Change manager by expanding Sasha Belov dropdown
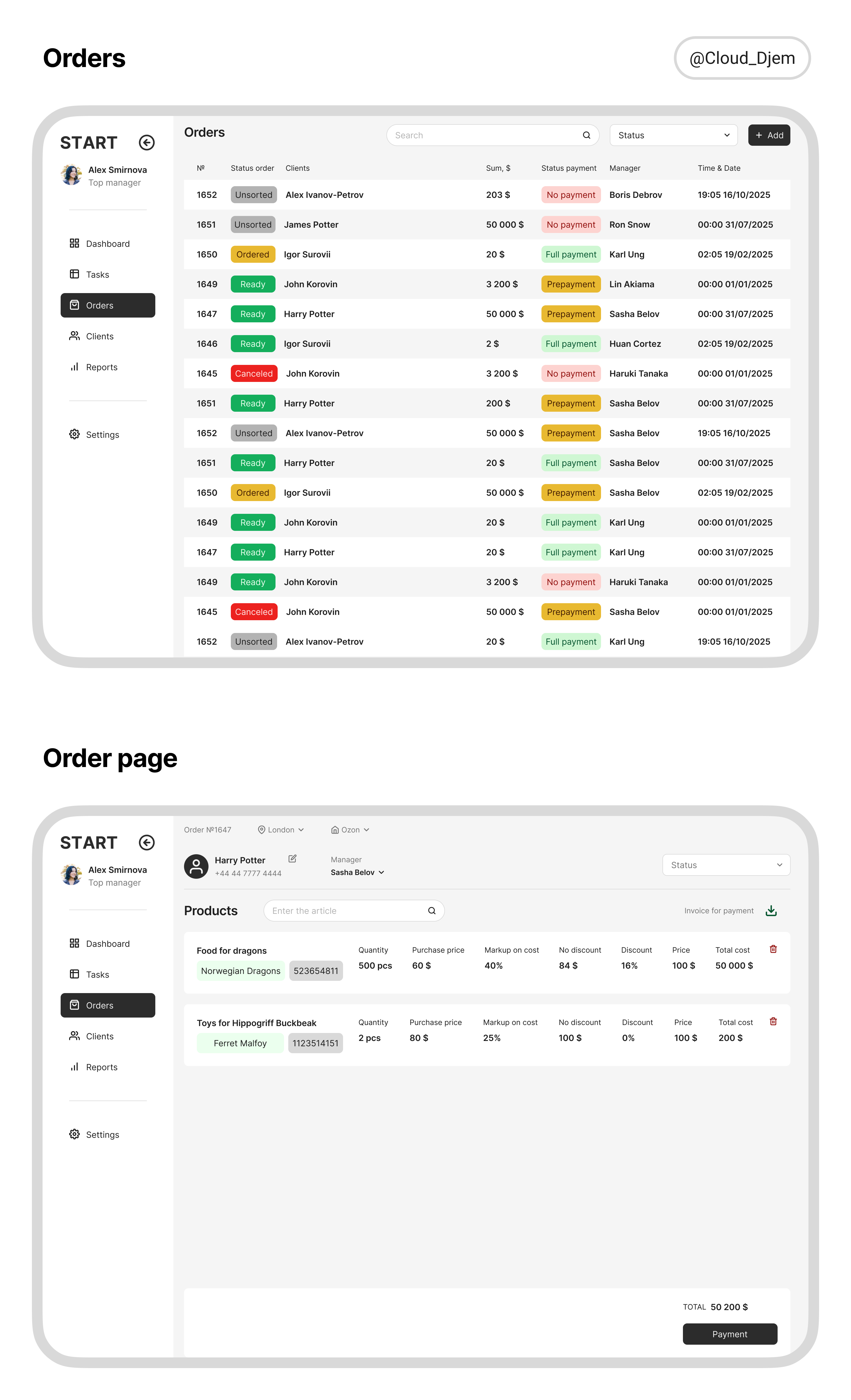This screenshot has width=851, height=1400. pyautogui.click(x=357, y=872)
